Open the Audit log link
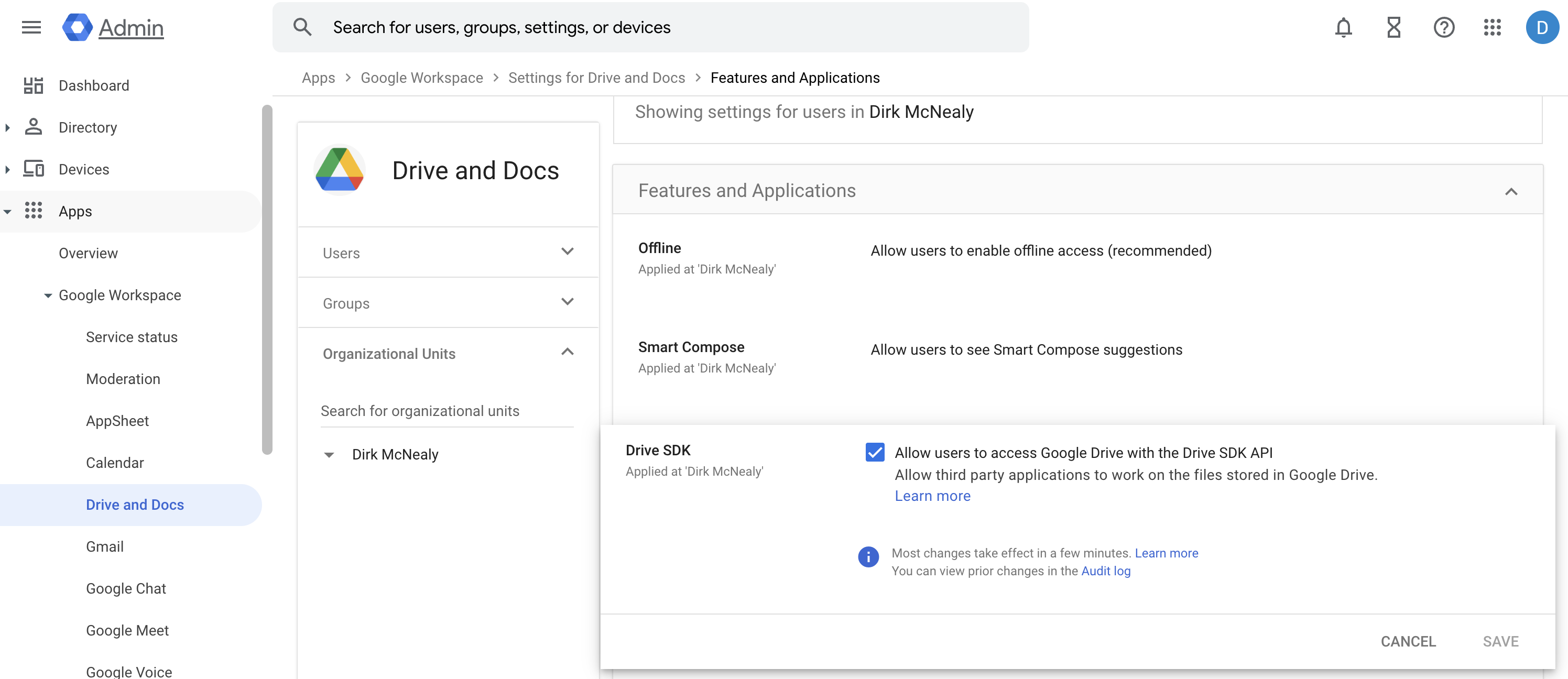 pyautogui.click(x=1105, y=571)
